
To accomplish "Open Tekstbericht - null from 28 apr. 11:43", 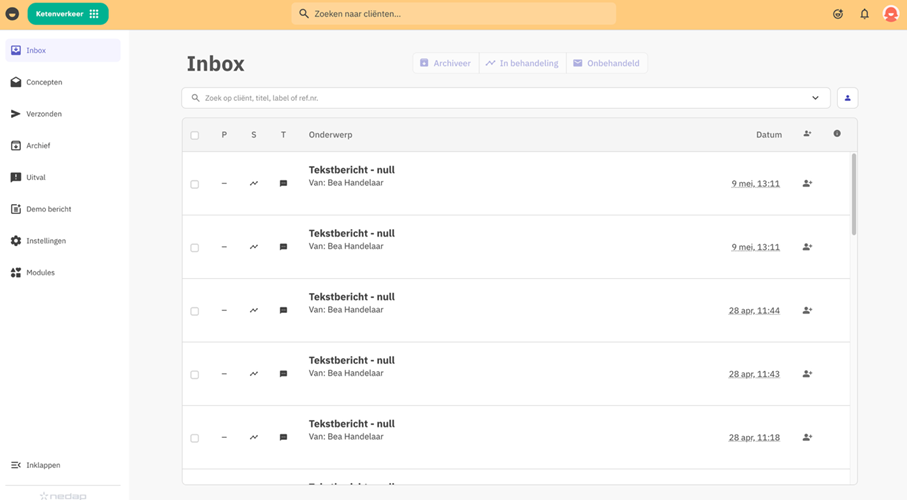I will click(x=352, y=361).
